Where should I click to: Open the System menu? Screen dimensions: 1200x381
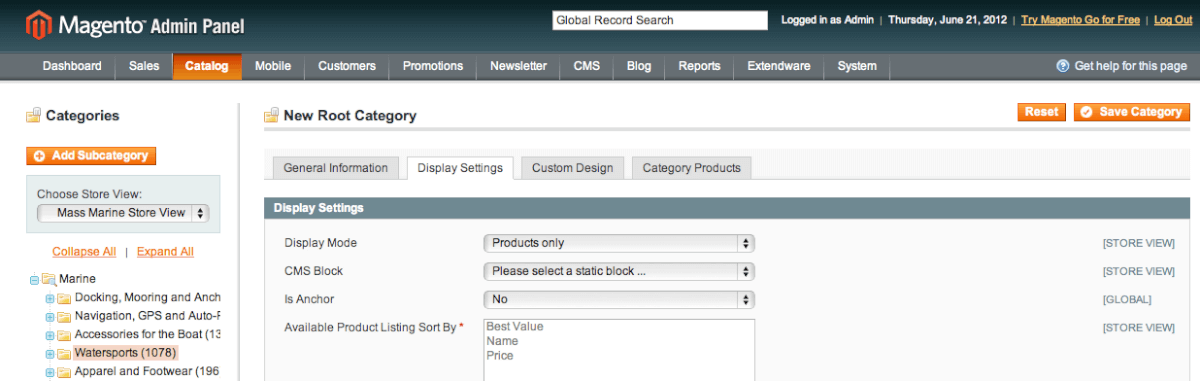(x=857, y=67)
